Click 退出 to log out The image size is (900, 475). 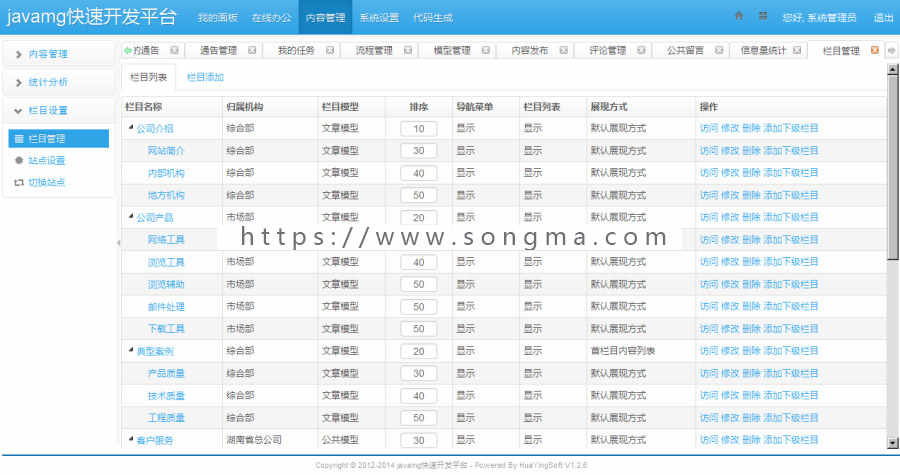[883, 18]
